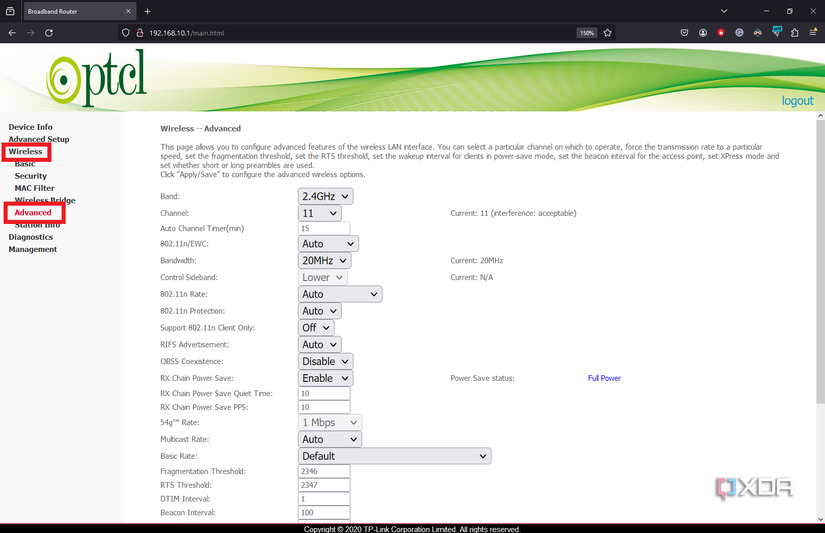Go forward using the browser forward arrow
This screenshot has width=825, height=533.
[x=31, y=33]
